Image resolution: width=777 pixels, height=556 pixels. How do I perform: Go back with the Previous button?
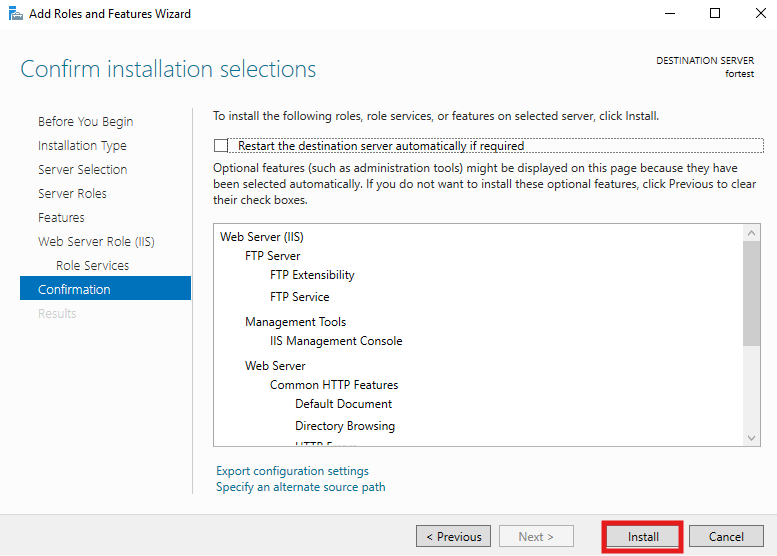[453, 537]
